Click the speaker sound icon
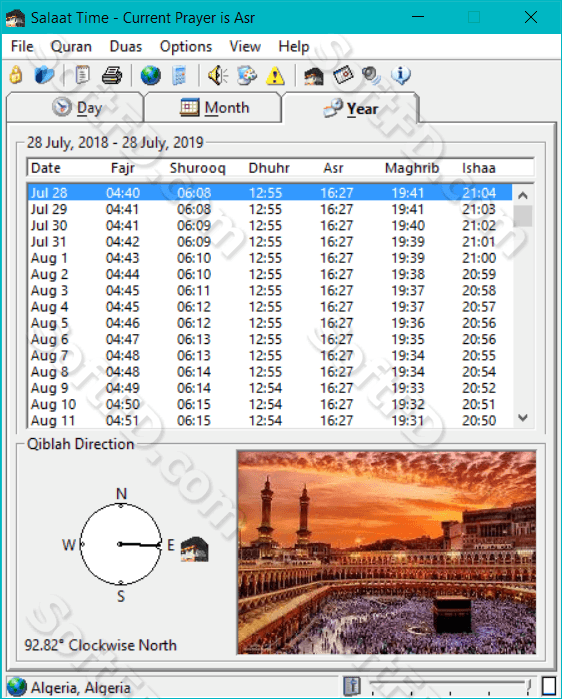This screenshot has height=699, width=562. pos(217,75)
